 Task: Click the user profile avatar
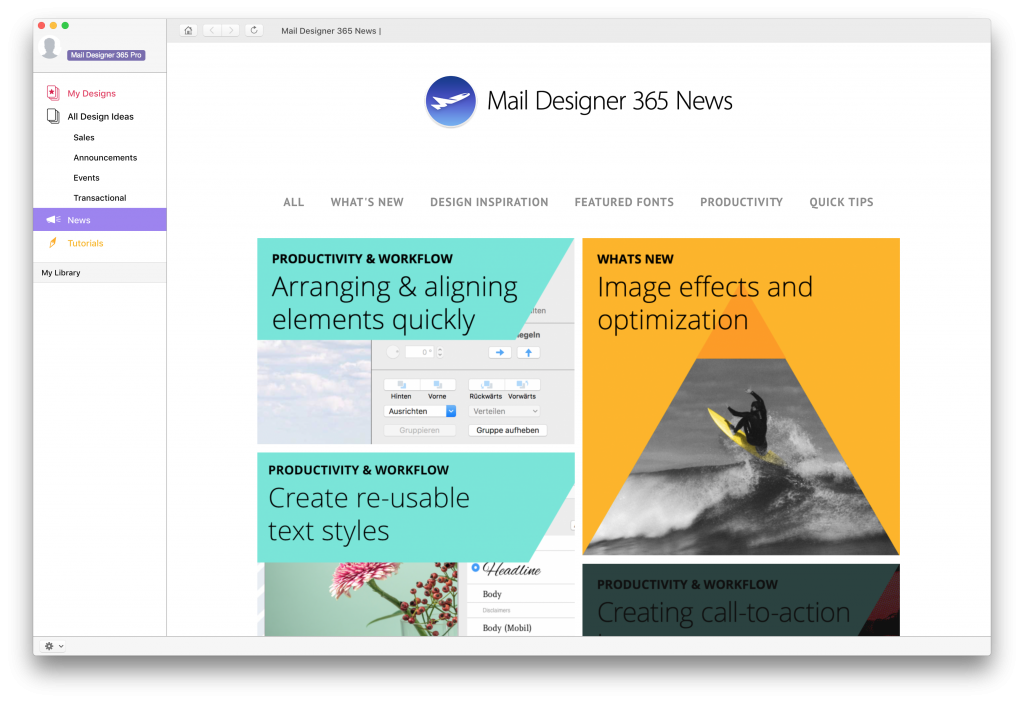point(50,48)
